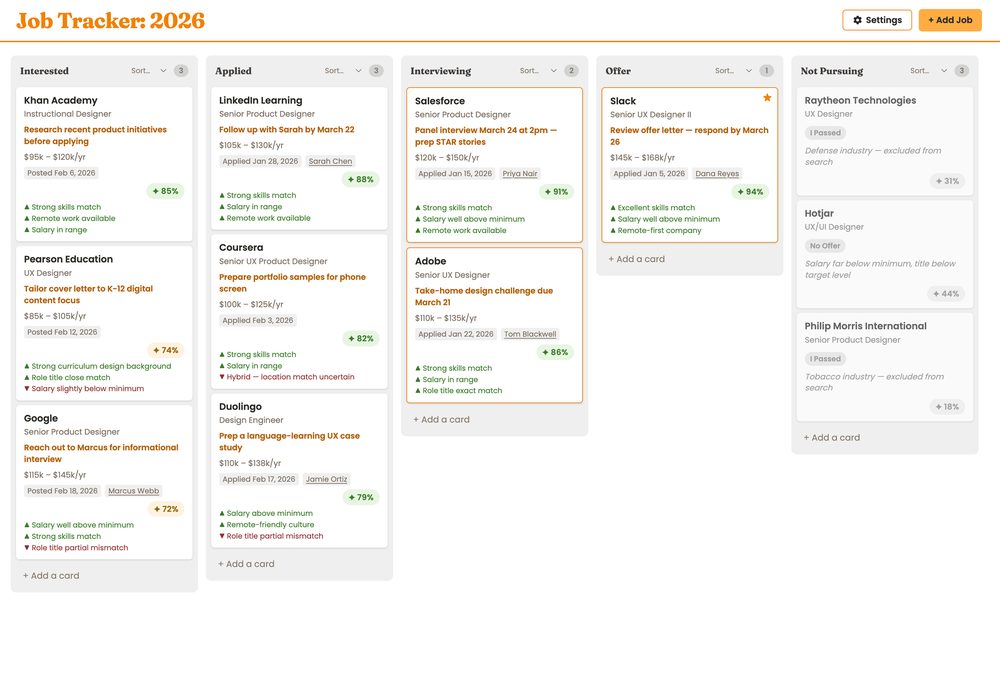Click the 88% match badge on LinkedIn Learning
Screen dimensions: 1000x678
[360, 179]
